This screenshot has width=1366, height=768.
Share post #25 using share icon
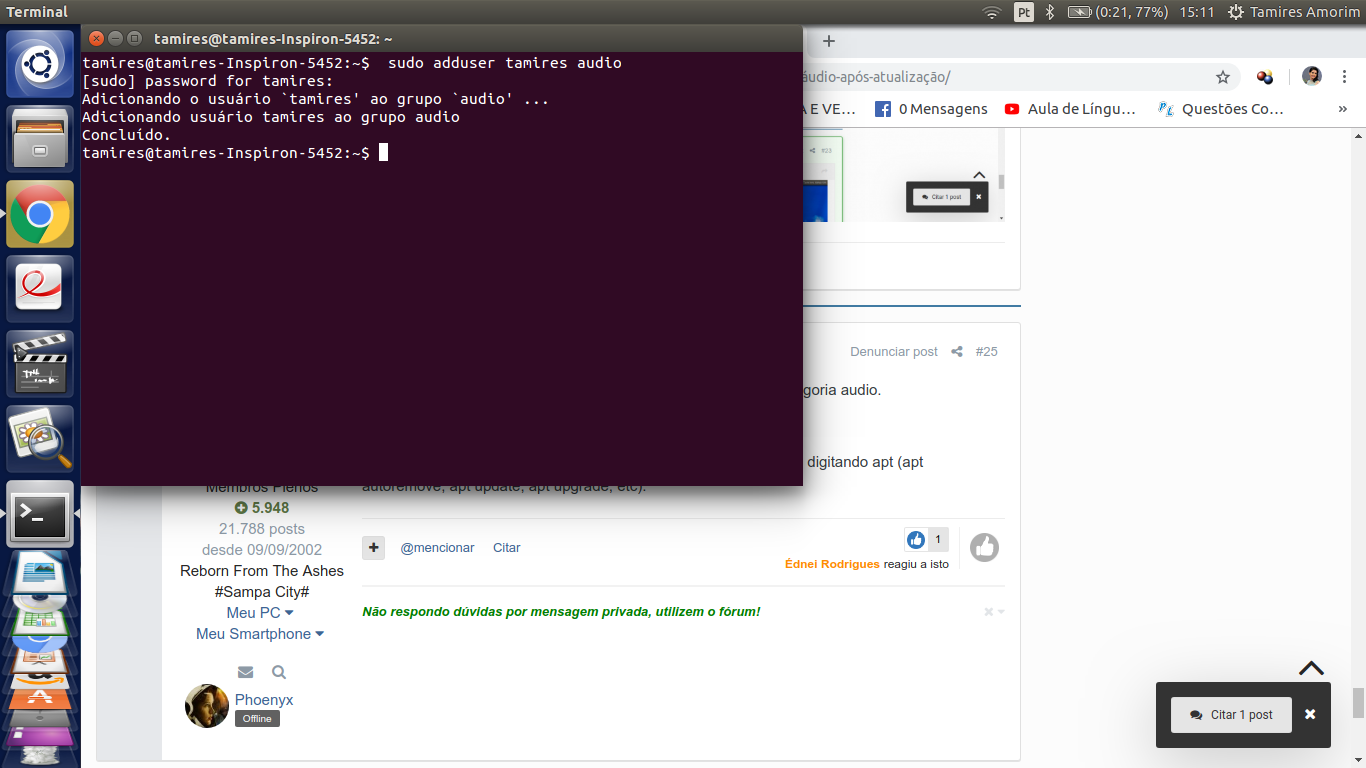click(957, 352)
